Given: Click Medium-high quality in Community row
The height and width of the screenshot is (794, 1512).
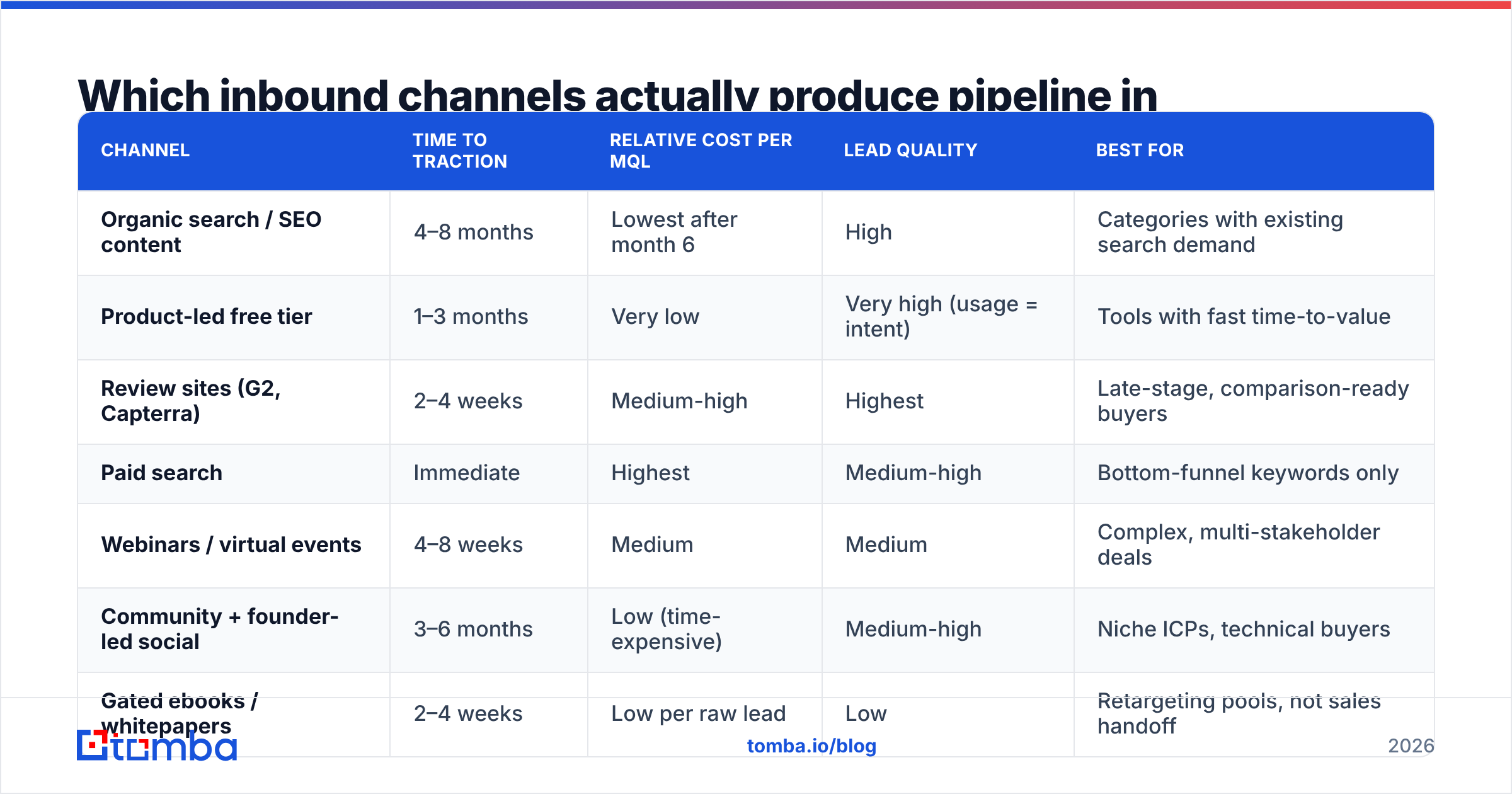Looking at the screenshot, I should [x=948, y=630].
